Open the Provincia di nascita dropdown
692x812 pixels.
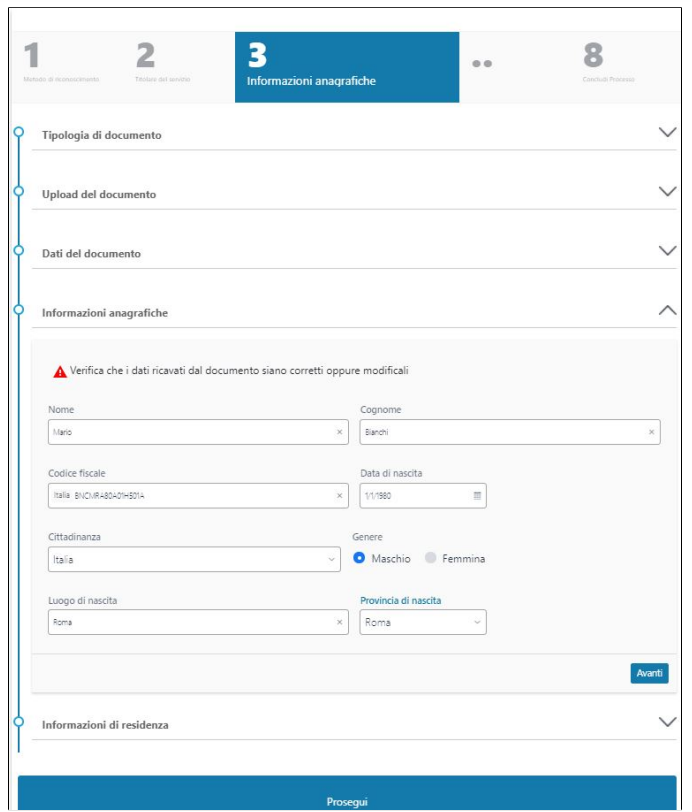pos(422,622)
